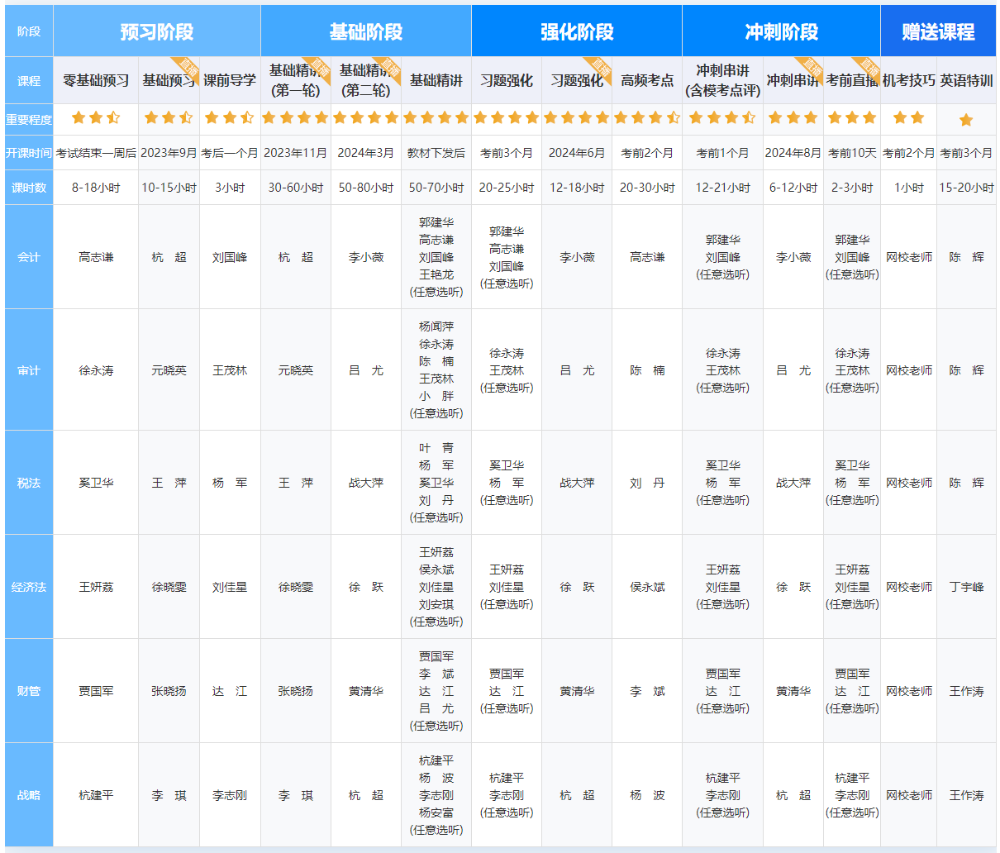The width and height of the screenshot is (1000, 853).
Task: Click the 直播 badge on 基础预习
Action: point(188,67)
